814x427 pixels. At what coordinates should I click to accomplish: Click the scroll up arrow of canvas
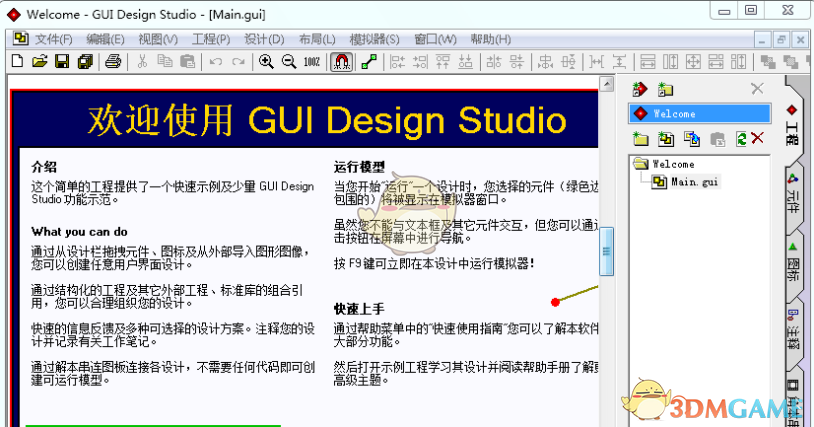tap(606, 84)
